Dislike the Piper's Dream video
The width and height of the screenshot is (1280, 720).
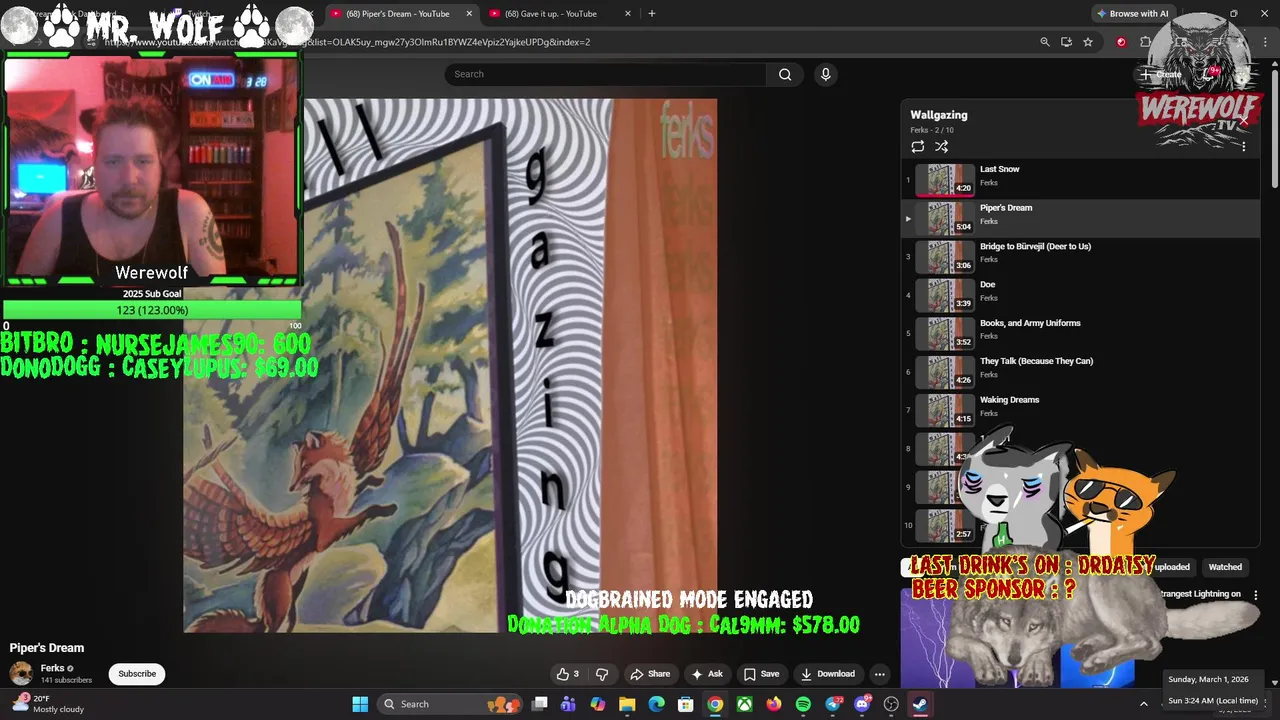click(602, 674)
